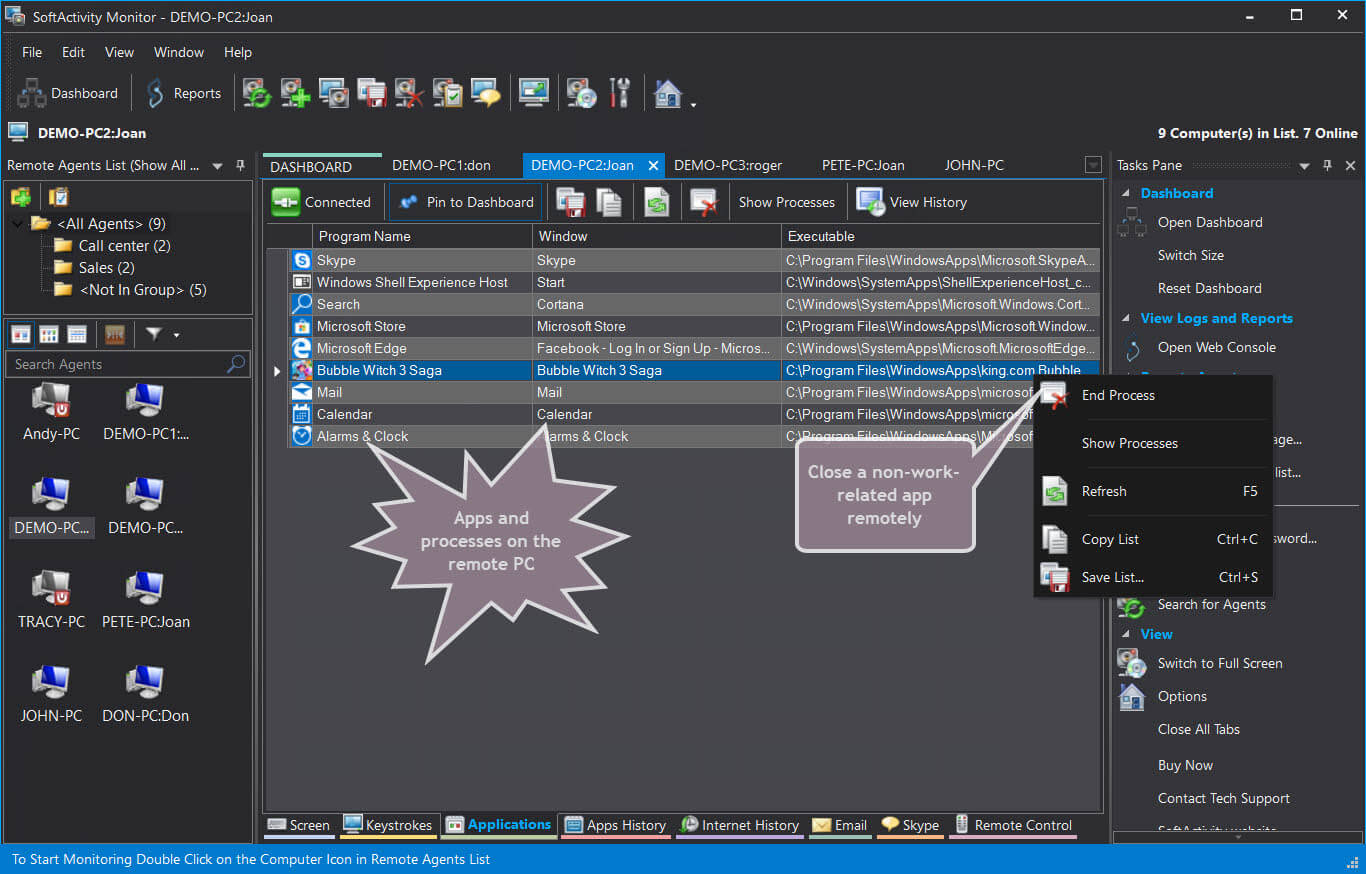Screen dimensions: 1366x874
Task: Click the magnifier icon in Search Agents
Action: point(236,364)
